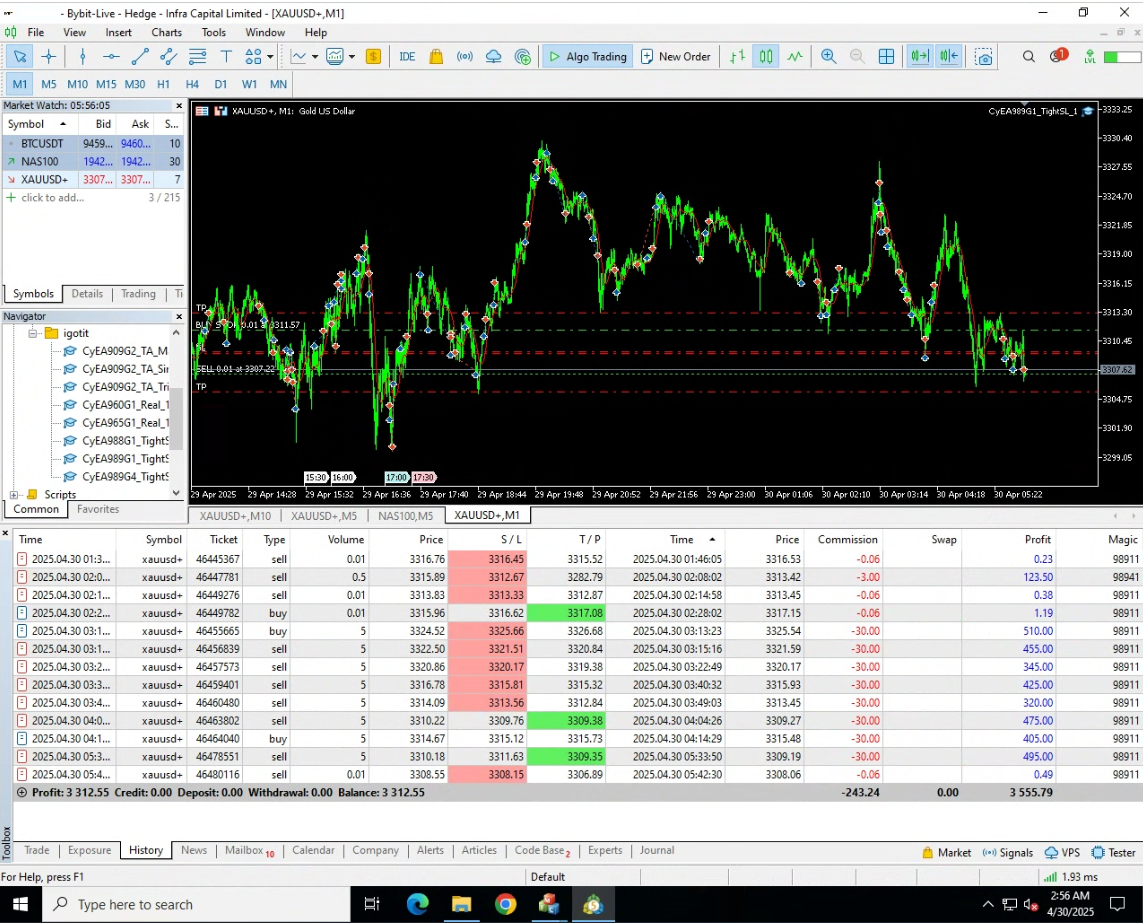Open the search magnifier in toolbar
The height and width of the screenshot is (923, 1143).
click(1029, 57)
